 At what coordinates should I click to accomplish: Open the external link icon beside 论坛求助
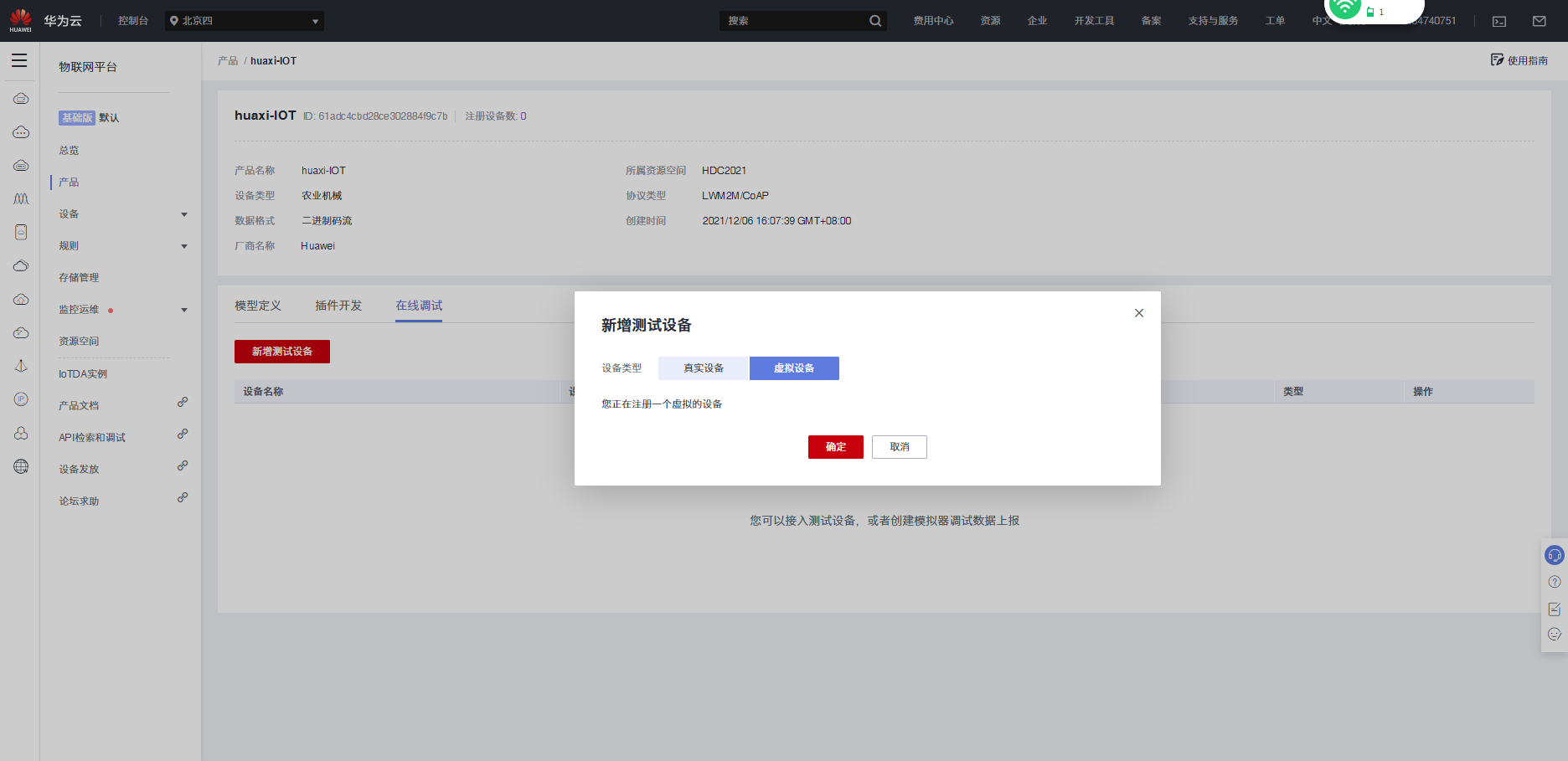tap(183, 497)
